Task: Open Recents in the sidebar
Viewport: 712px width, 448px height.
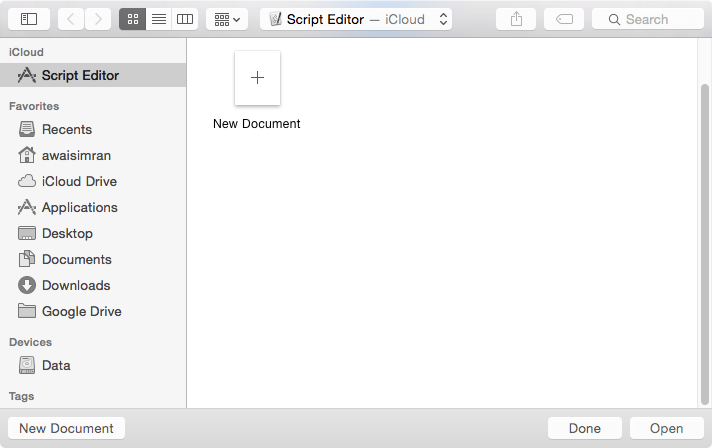Action: (x=93, y=129)
